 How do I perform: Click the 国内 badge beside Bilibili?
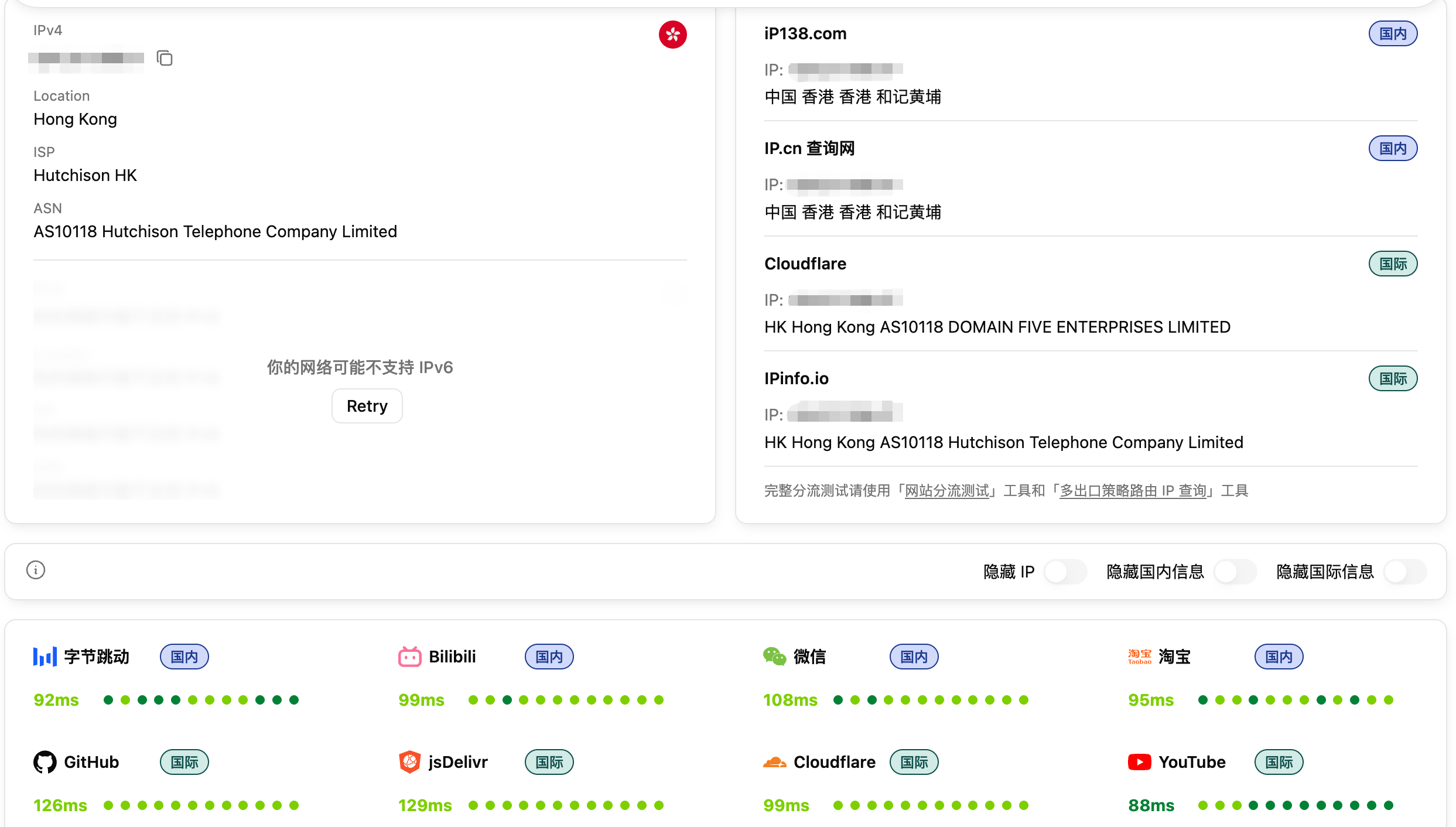(x=549, y=657)
